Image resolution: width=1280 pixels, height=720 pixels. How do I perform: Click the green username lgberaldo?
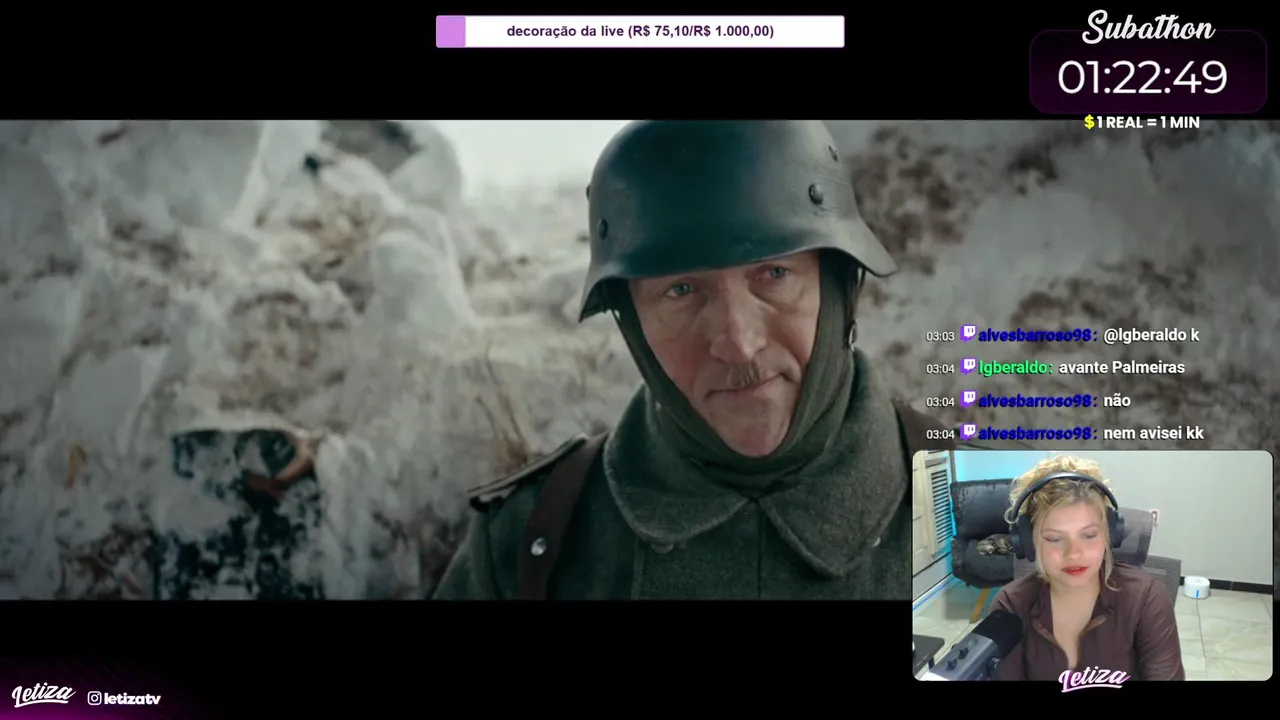(1016, 368)
